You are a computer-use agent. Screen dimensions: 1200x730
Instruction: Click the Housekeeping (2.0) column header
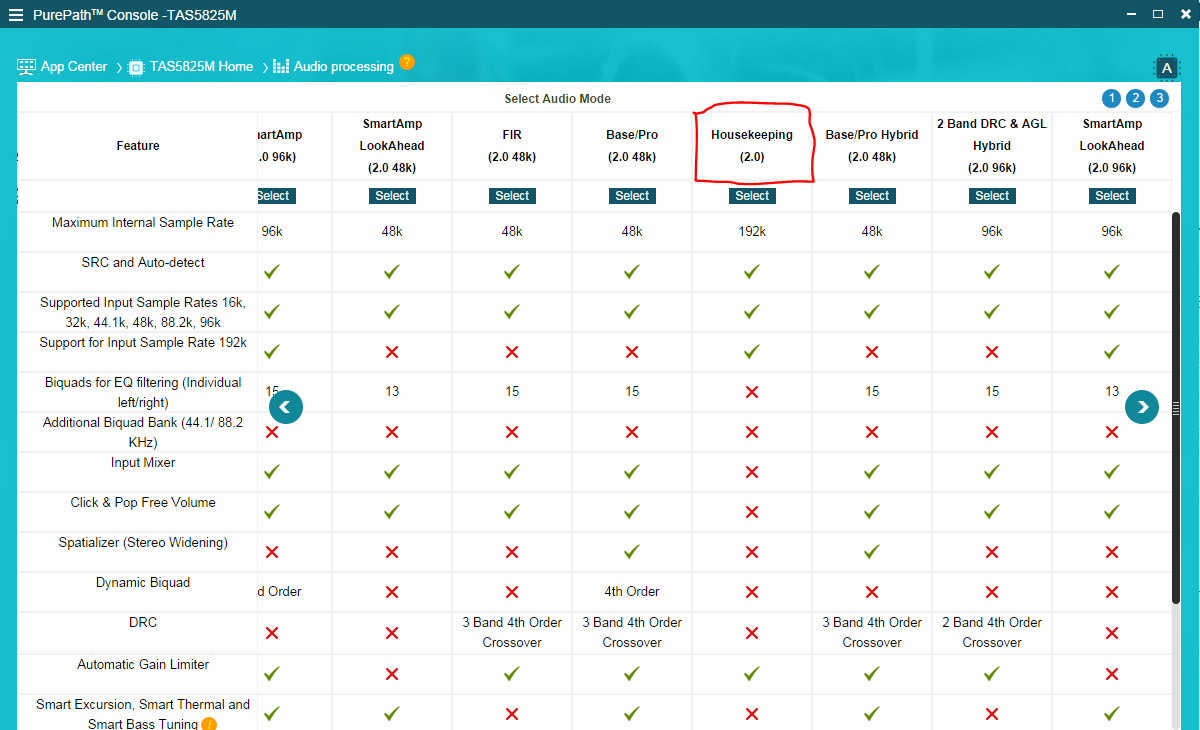[x=752, y=146]
